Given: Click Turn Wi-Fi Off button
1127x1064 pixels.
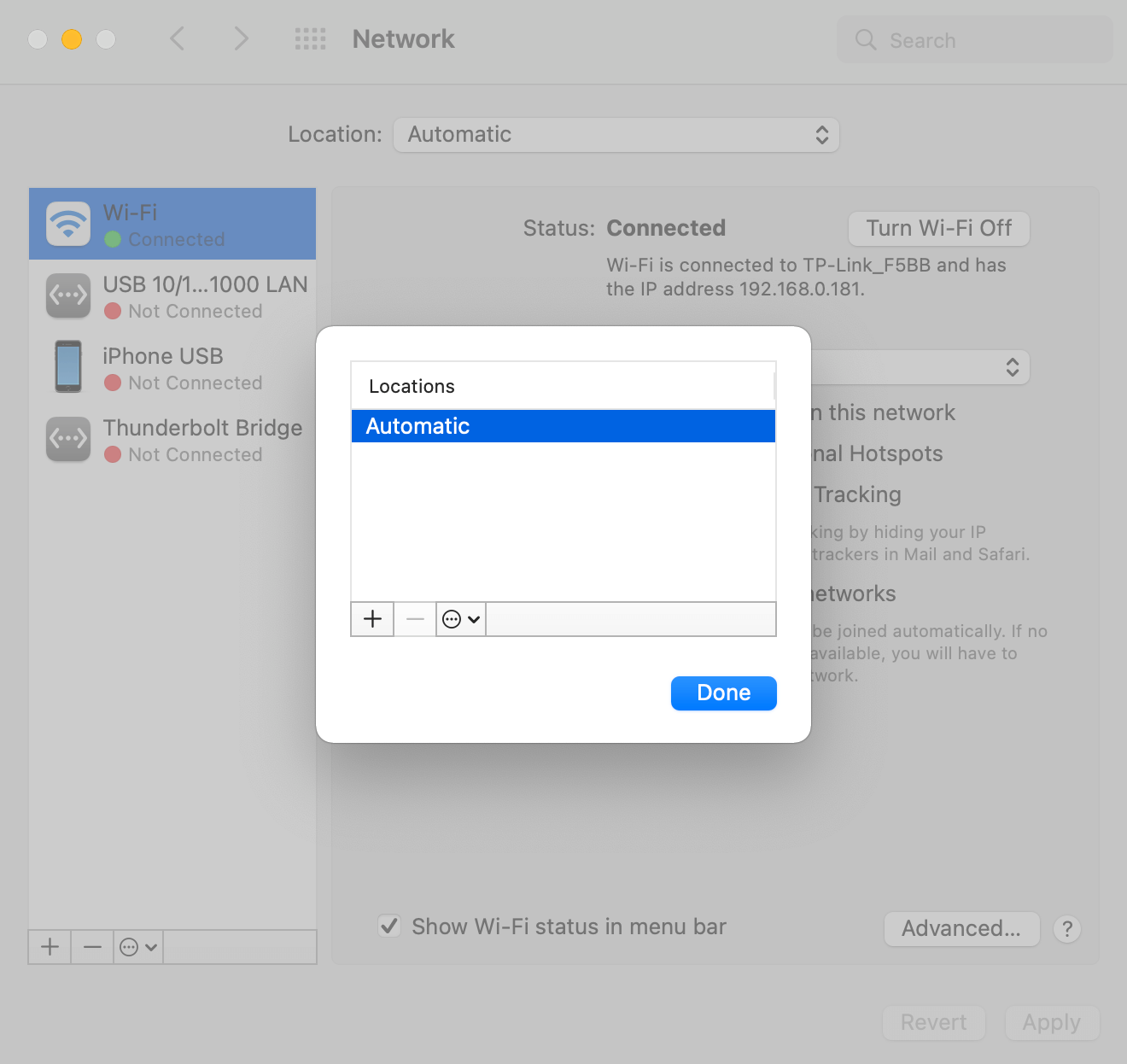Looking at the screenshot, I should pos(938,229).
